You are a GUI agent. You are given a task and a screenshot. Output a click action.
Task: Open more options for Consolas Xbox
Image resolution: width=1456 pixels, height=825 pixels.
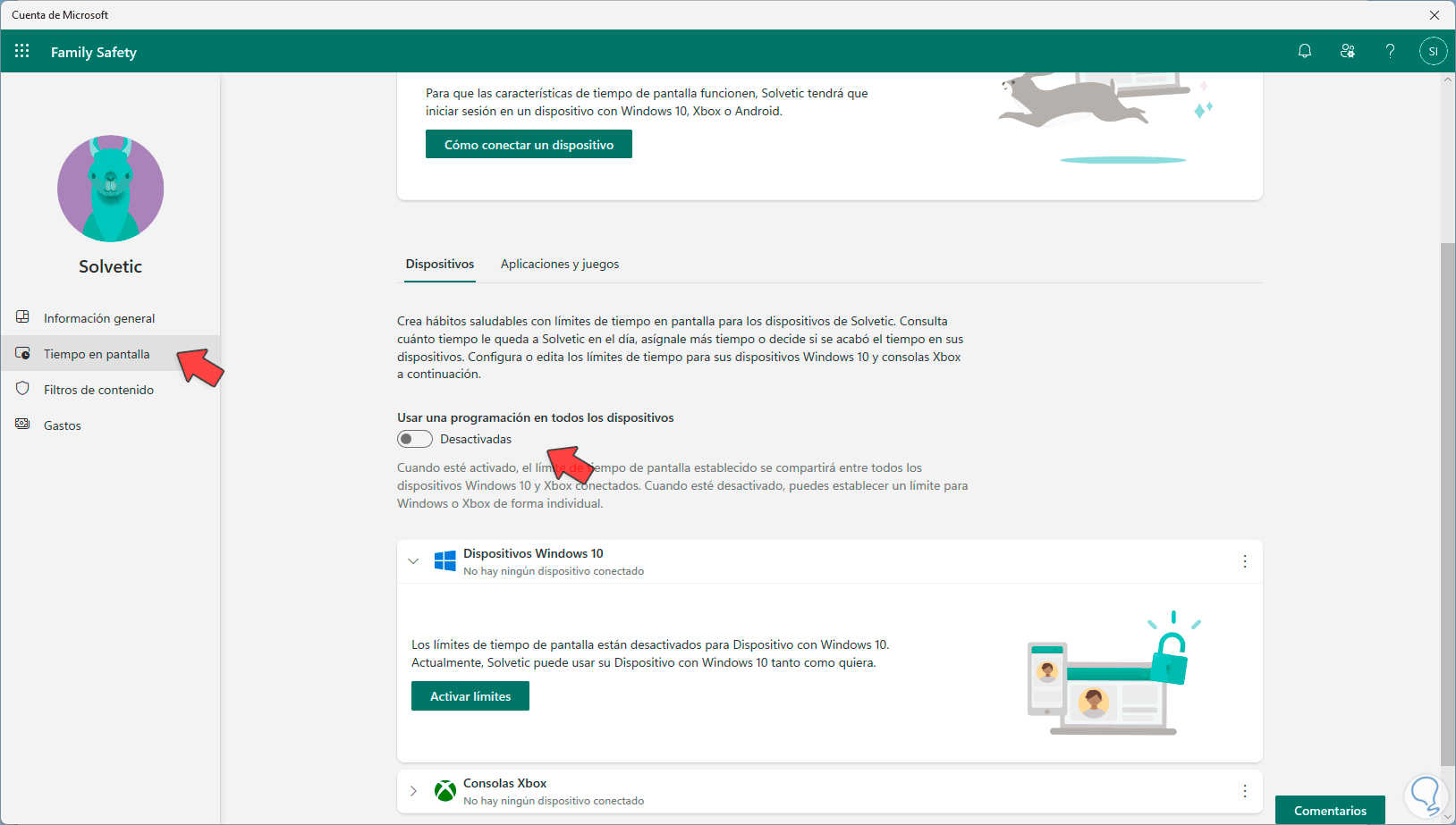(x=1244, y=791)
